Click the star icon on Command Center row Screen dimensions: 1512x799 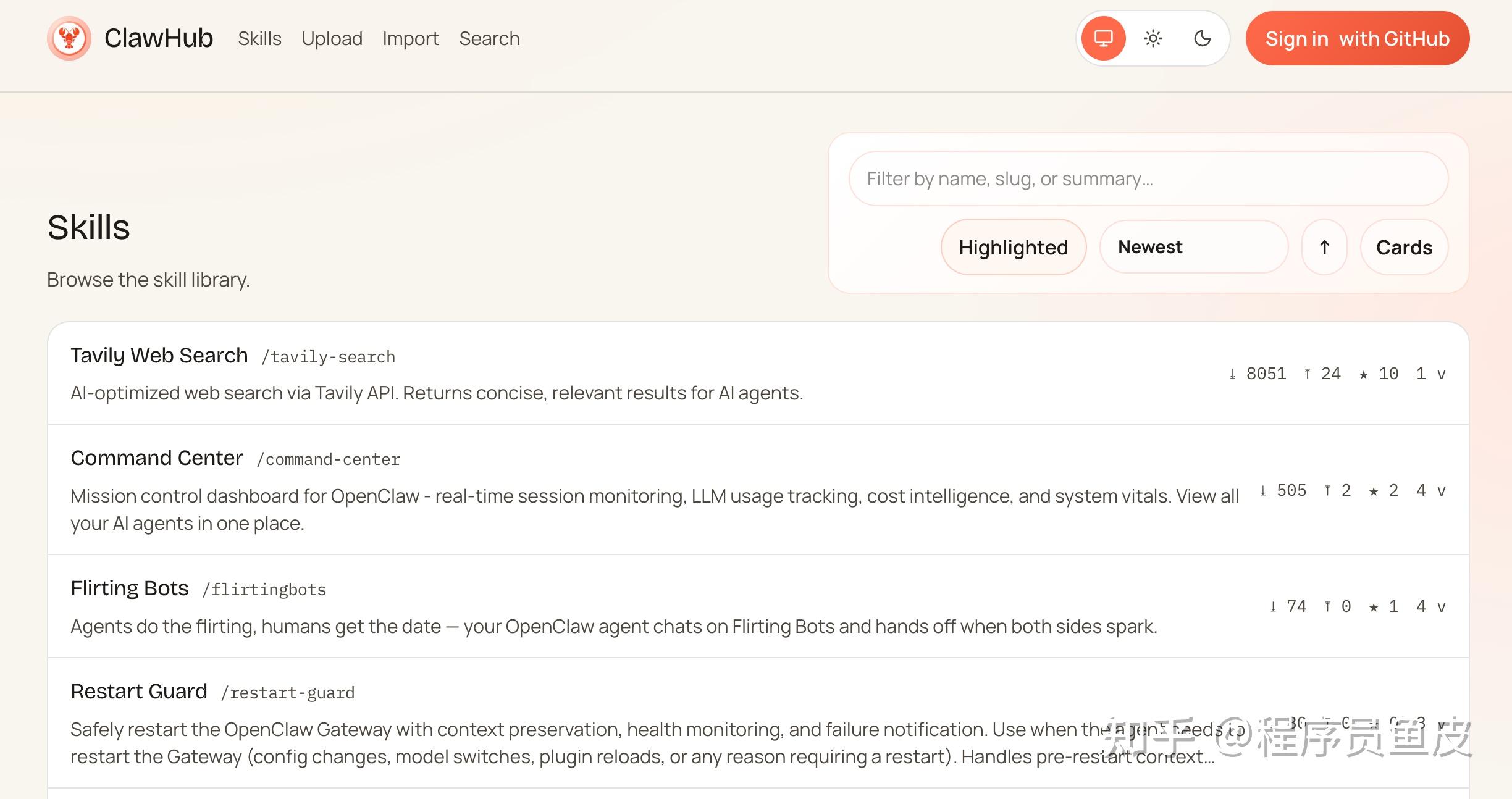[x=1374, y=491]
